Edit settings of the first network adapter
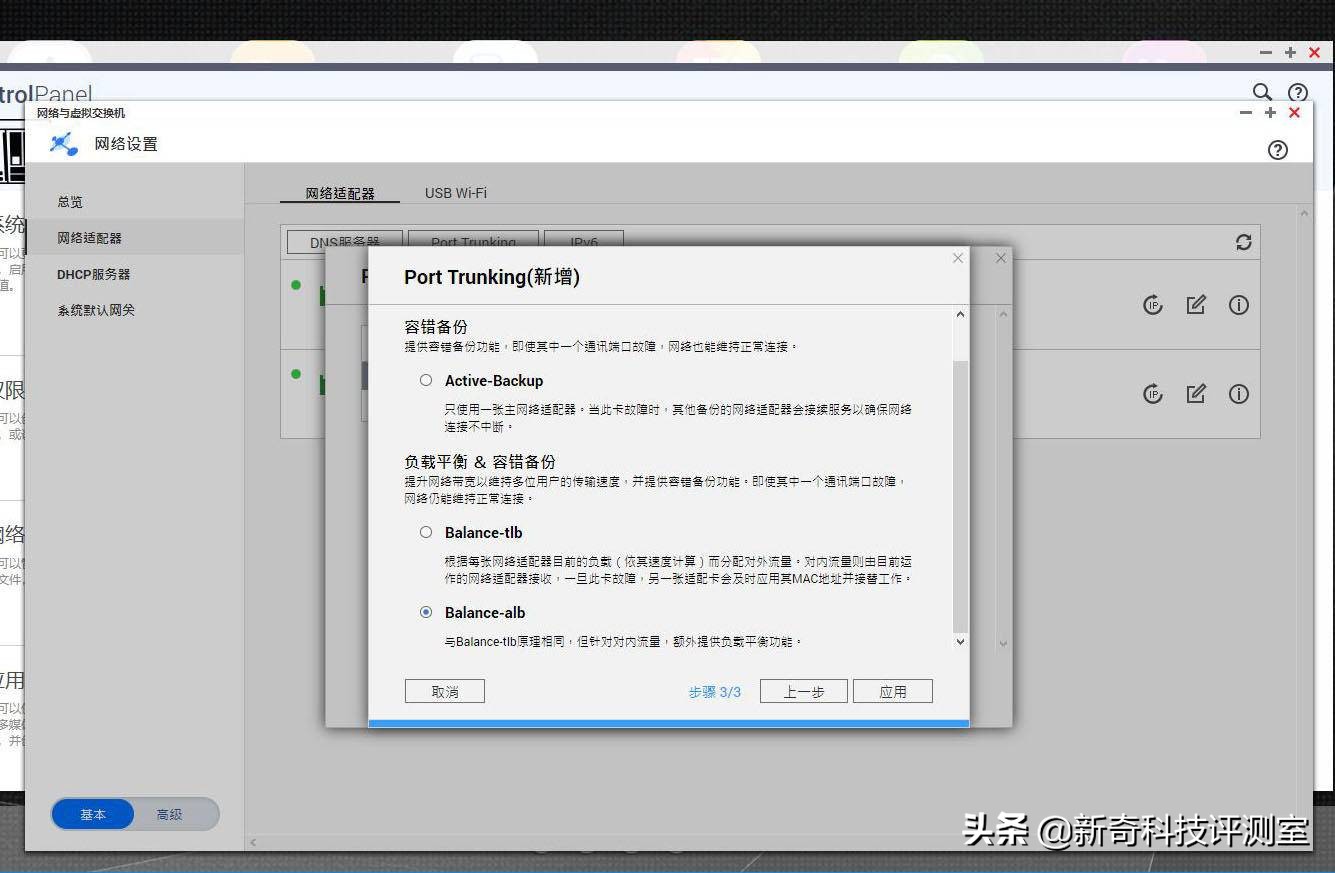The height and width of the screenshot is (873, 1335). click(x=1196, y=305)
